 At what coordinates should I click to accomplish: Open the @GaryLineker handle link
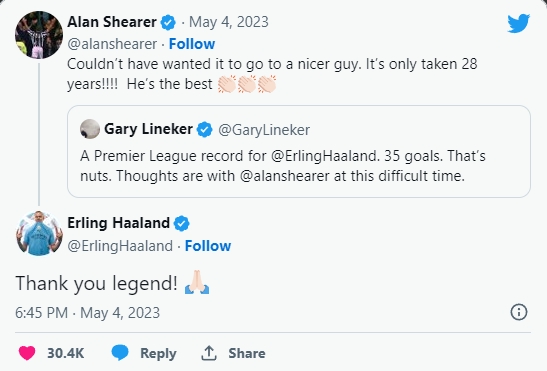pyautogui.click(x=264, y=130)
